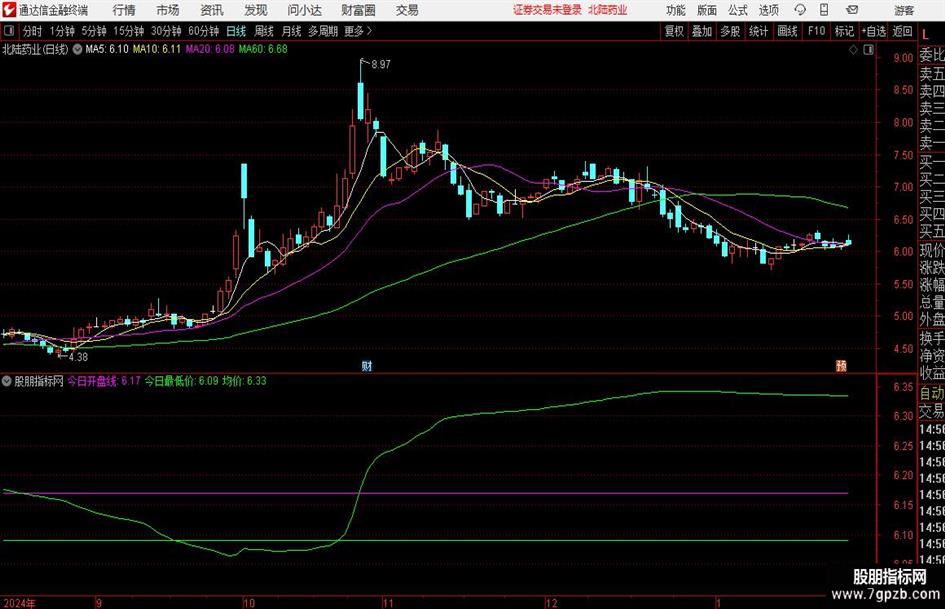The height and width of the screenshot is (609, 945).
Task: Open the 行情 menu
Action: pyautogui.click(x=124, y=10)
